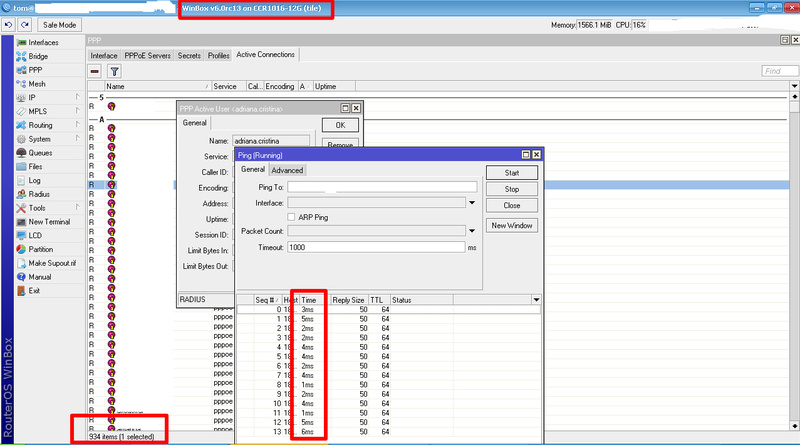Sort ping results by Status column
This screenshot has height=445, width=800.
coord(421,300)
